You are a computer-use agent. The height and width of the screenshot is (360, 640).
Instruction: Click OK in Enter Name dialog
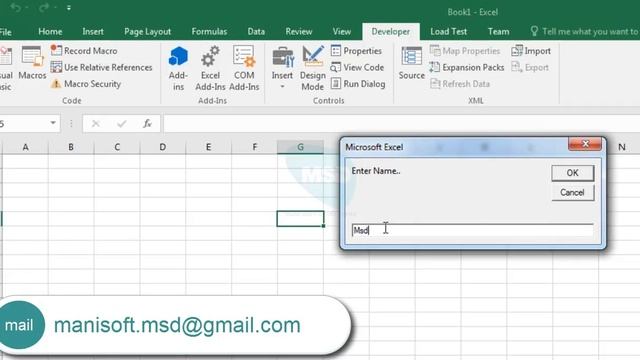(x=572, y=173)
